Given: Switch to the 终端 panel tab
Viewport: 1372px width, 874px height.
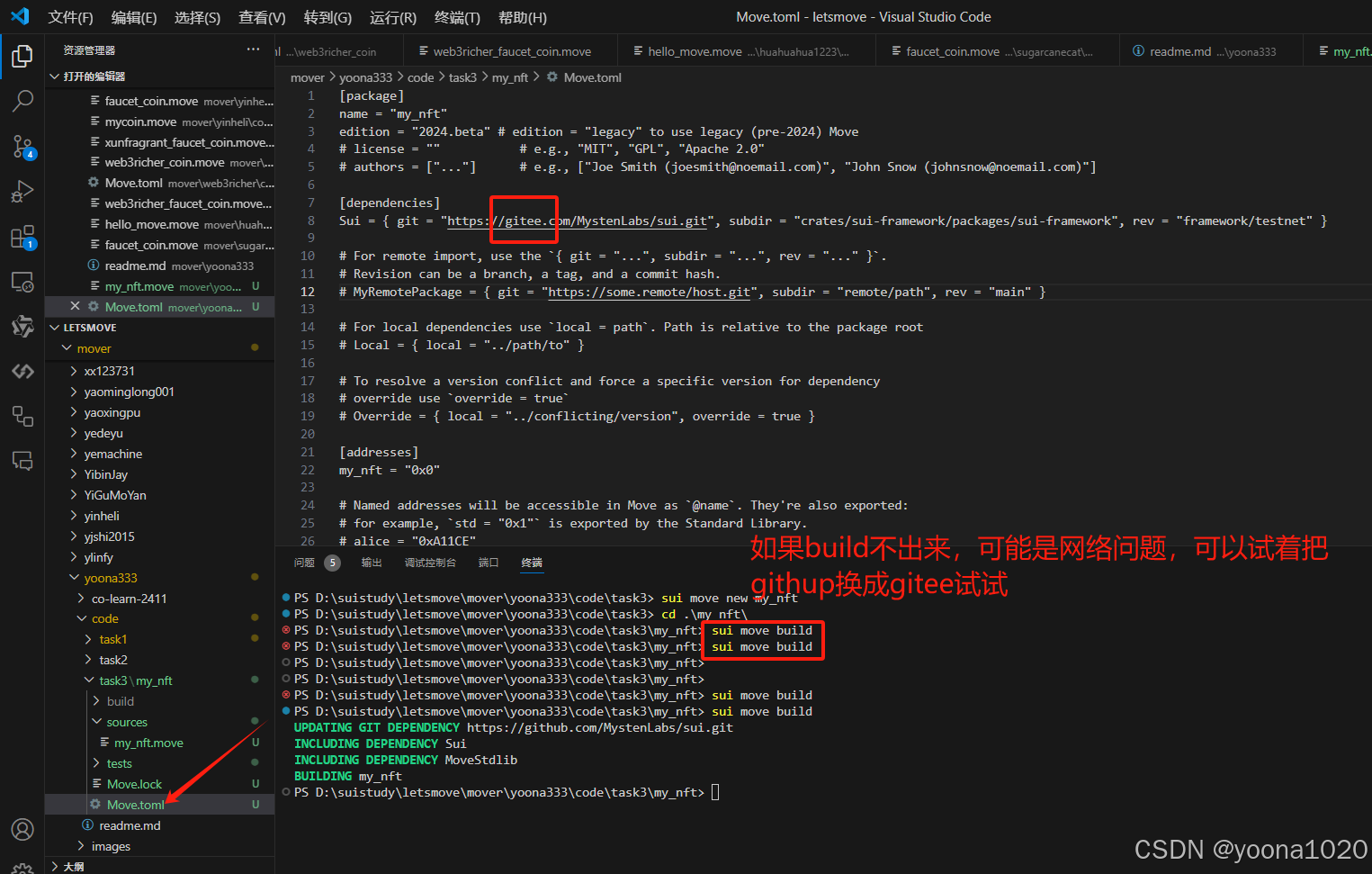Looking at the screenshot, I should tap(532, 563).
